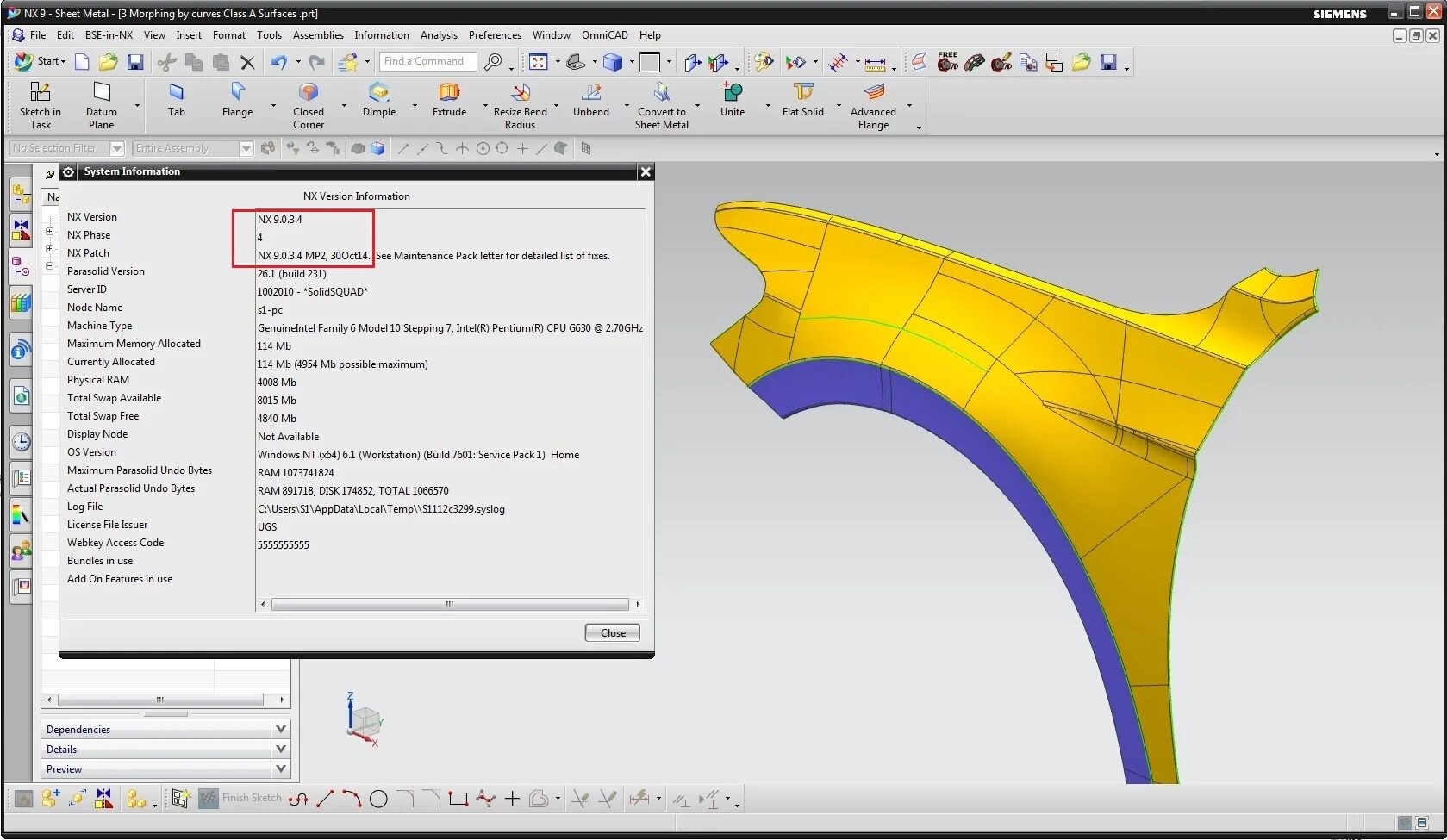This screenshot has height=840, width=1447.
Task: Click the System Information horizontal scrollbar
Action: click(x=449, y=604)
